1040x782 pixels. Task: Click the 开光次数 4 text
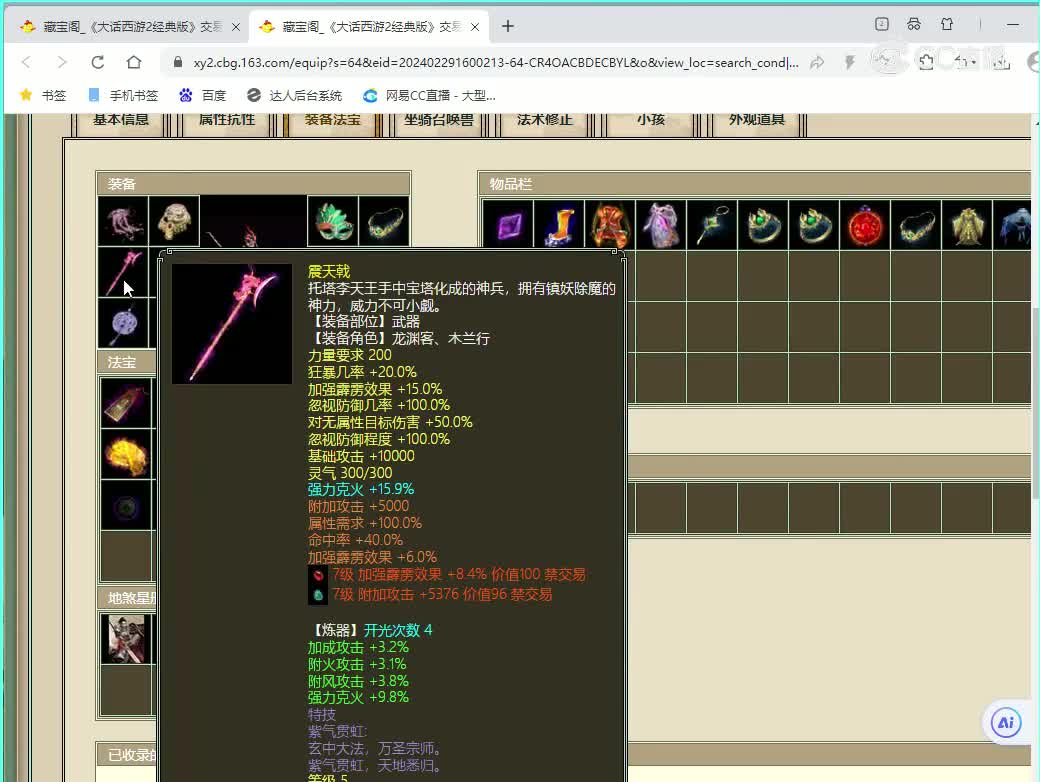pyautogui.click(x=398, y=630)
